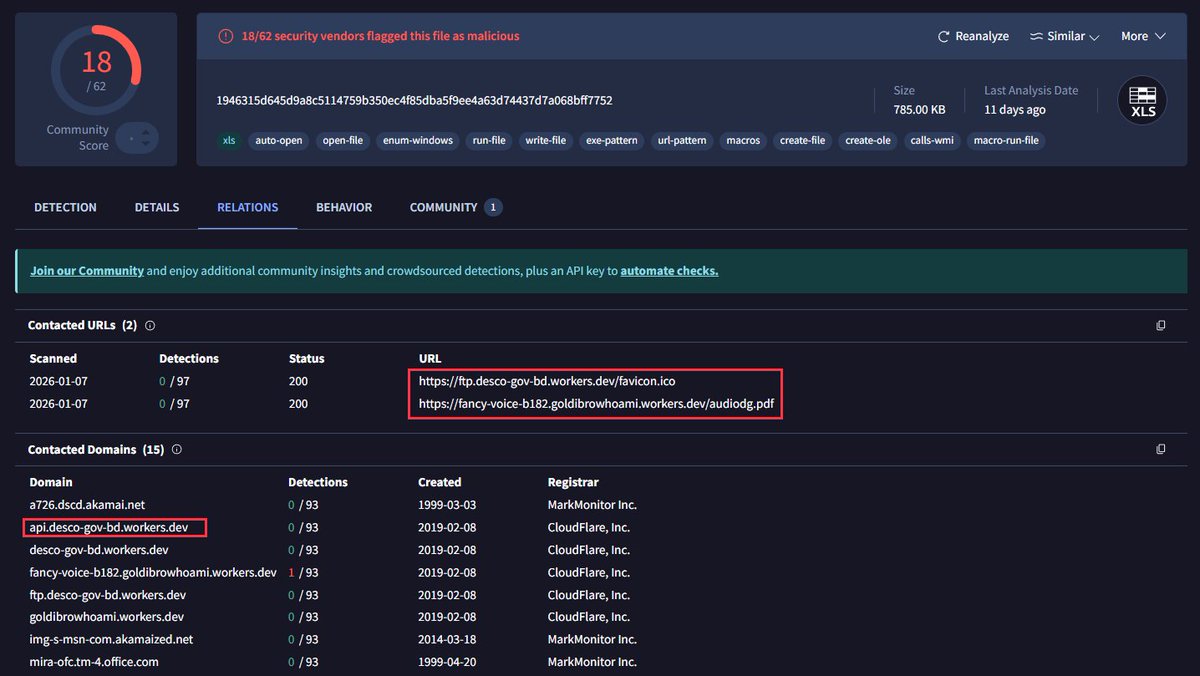Follow the automate checks link
1200x676 pixels.
[669, 271]
